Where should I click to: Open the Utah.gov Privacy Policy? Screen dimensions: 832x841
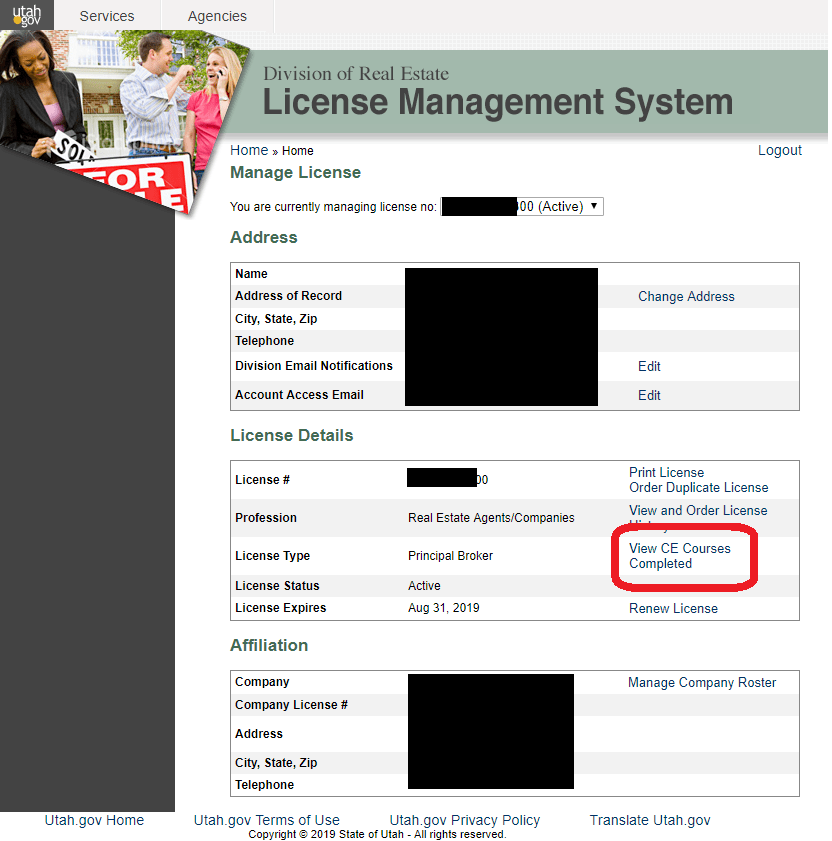click(x=464, y=820)
